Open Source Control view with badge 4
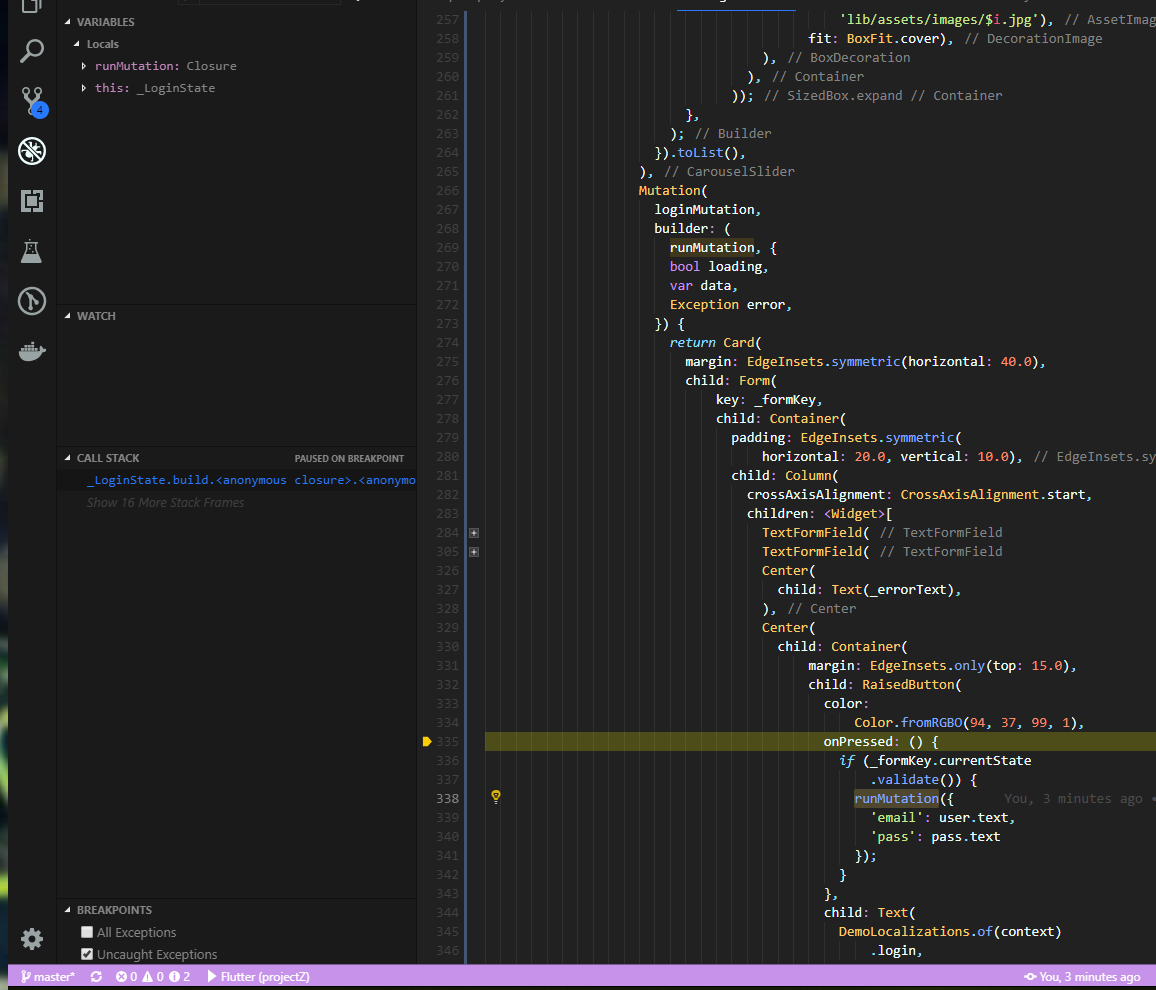The height and width of the screenshot is (990, 1156). click(32, 101)
